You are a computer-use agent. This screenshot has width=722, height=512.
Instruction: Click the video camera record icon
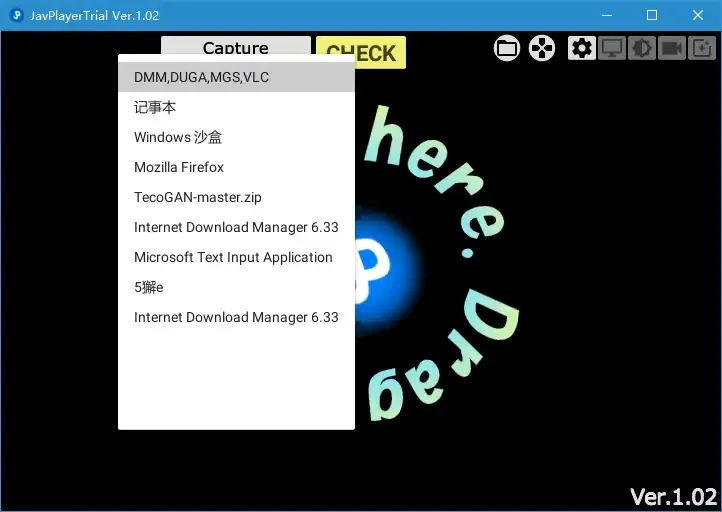pos(672,48)
